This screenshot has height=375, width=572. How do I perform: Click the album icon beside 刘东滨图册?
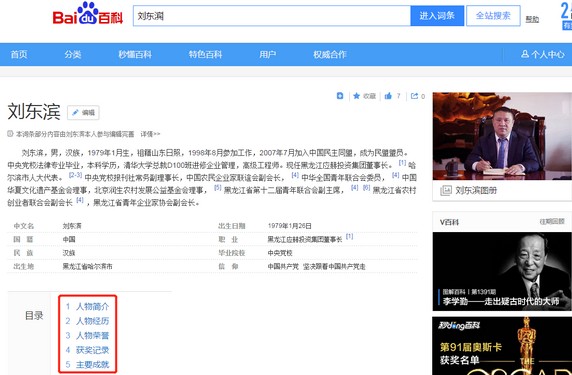[446, 190]
